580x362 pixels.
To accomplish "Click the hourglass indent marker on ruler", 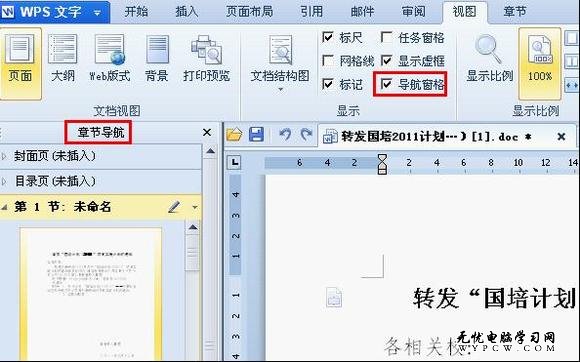I will click(382, 164).
